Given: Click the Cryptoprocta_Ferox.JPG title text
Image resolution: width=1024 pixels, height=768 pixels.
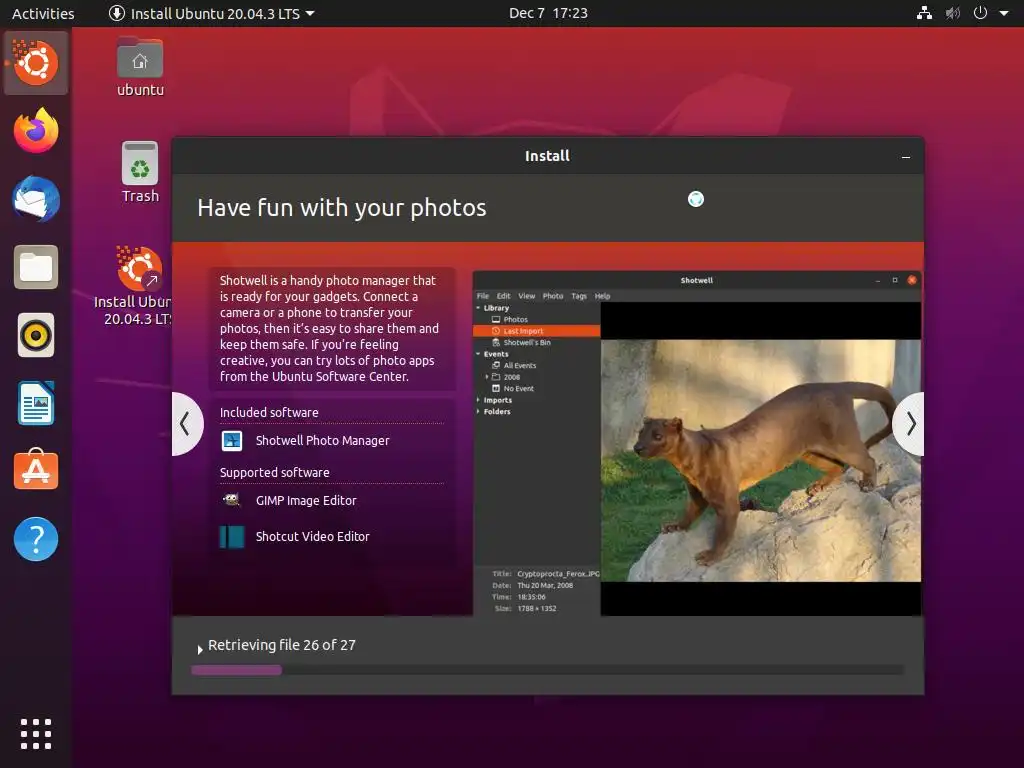Looking at the screenshot, I should pyautogui.click(x=558, y=574).
